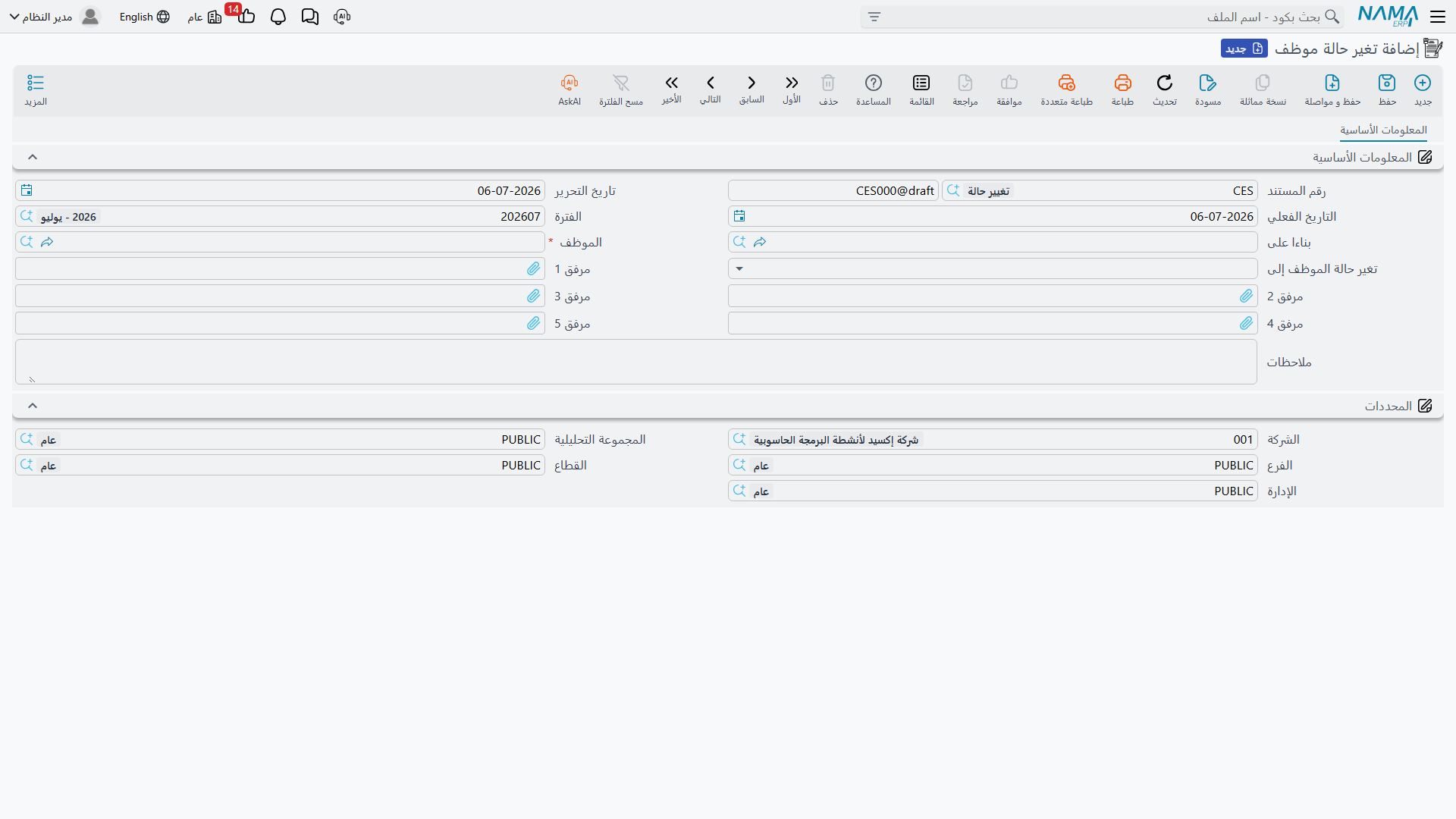
Task: Open the المزيد more menu
Action: pos(36,89)
